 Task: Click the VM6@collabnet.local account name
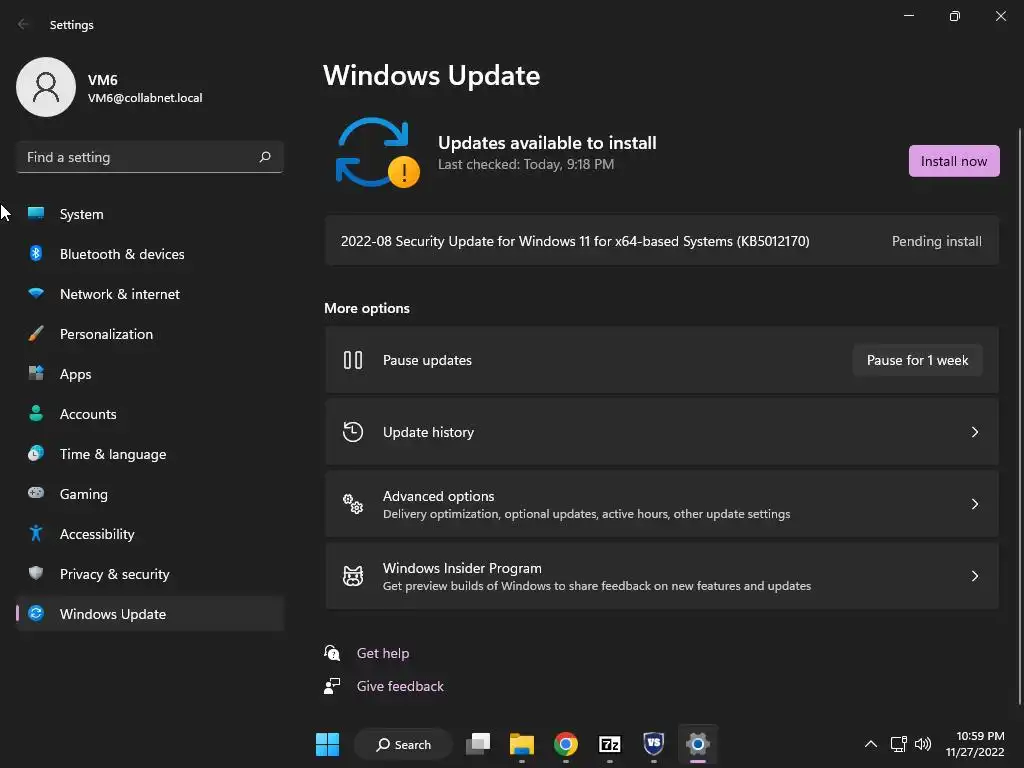tap(145, 97)
